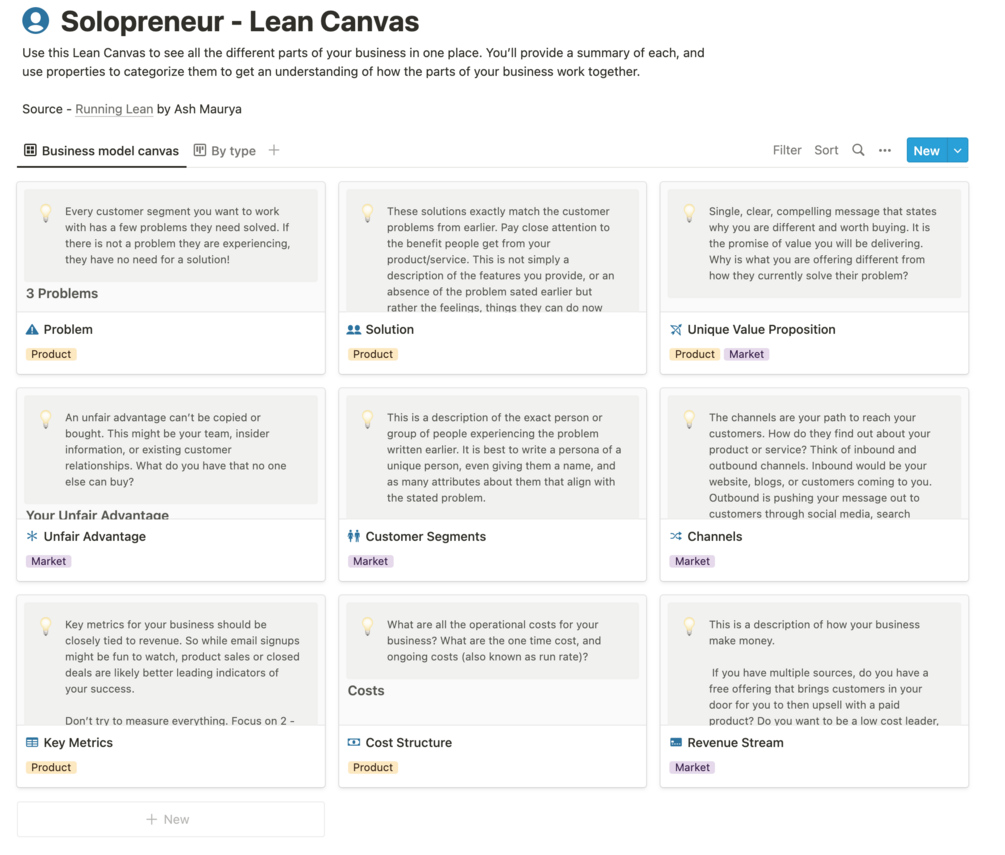The height and width of the screenshot is (855, 1005).
Task: Click the Channels shuffle icon
Action: point(677,536)
